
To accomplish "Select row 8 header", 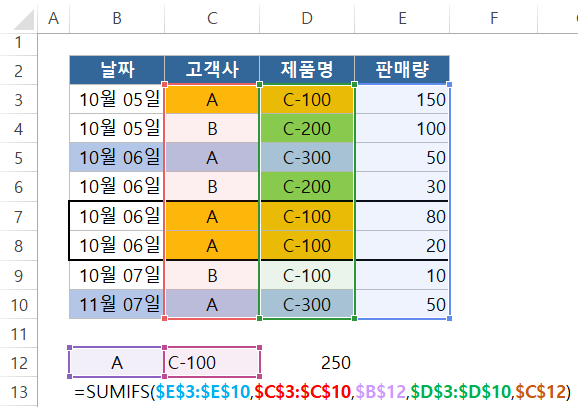I will 18,246.
